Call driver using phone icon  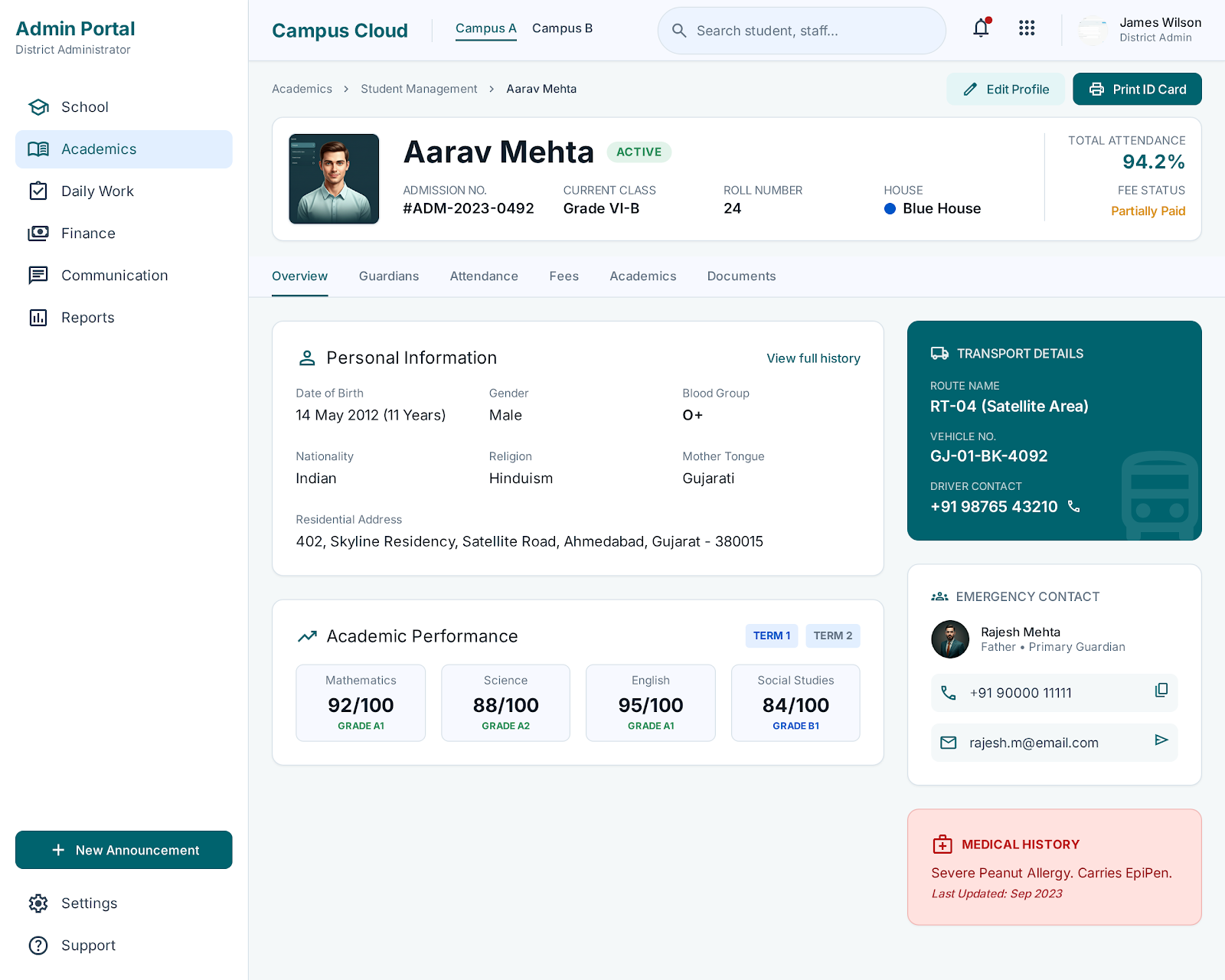click(1073, 507)
